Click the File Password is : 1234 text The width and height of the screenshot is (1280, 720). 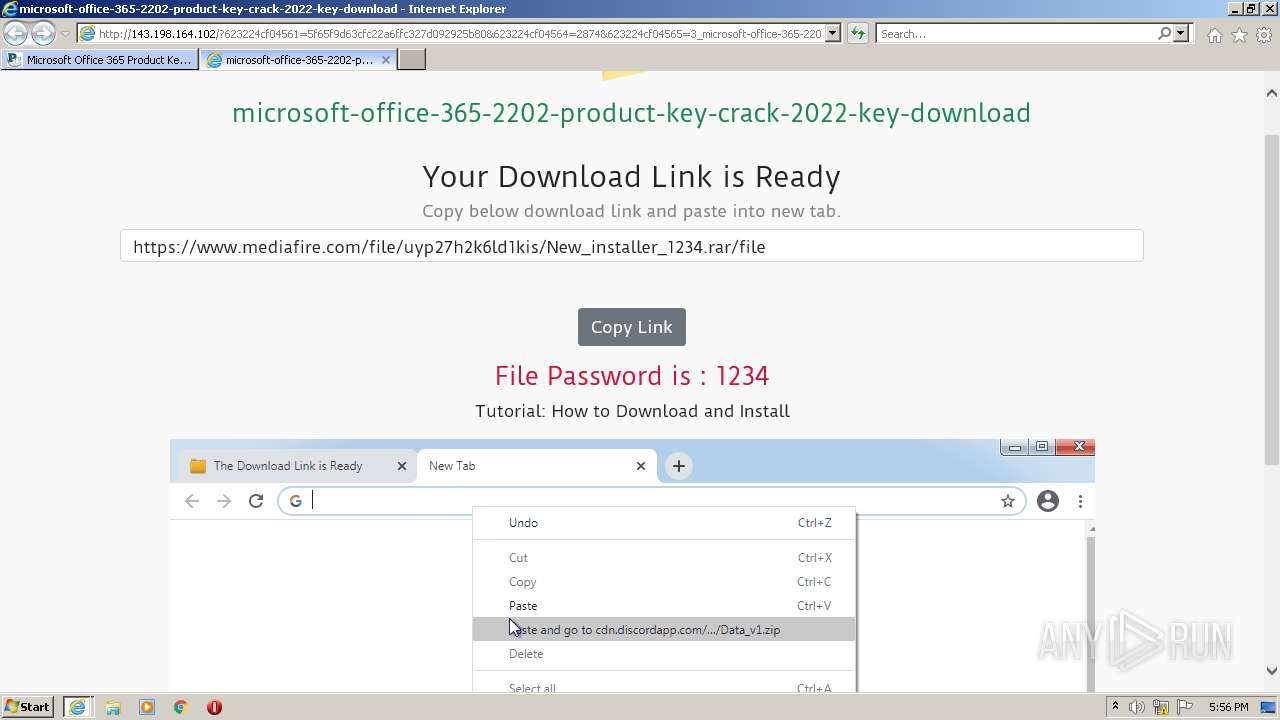(x=632, y=376)
